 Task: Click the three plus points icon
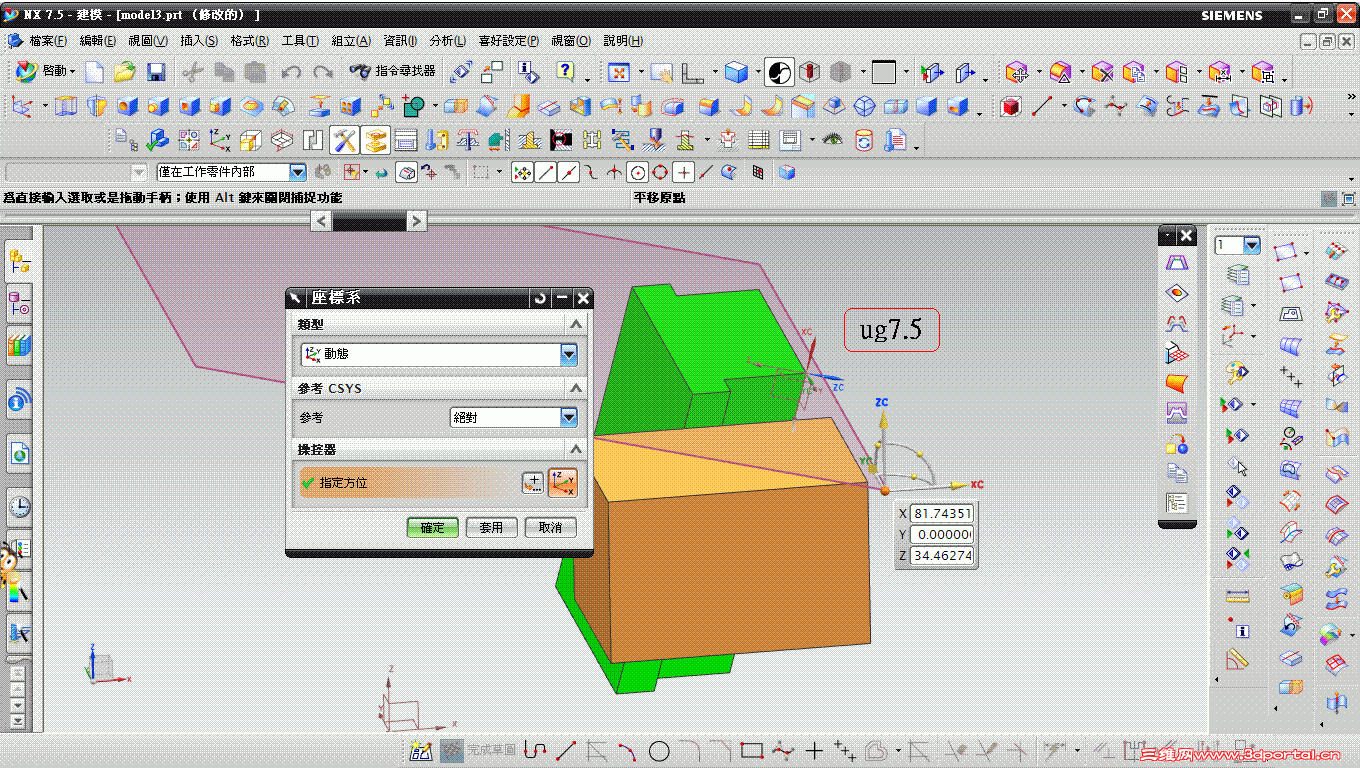tap(1291, 376)
